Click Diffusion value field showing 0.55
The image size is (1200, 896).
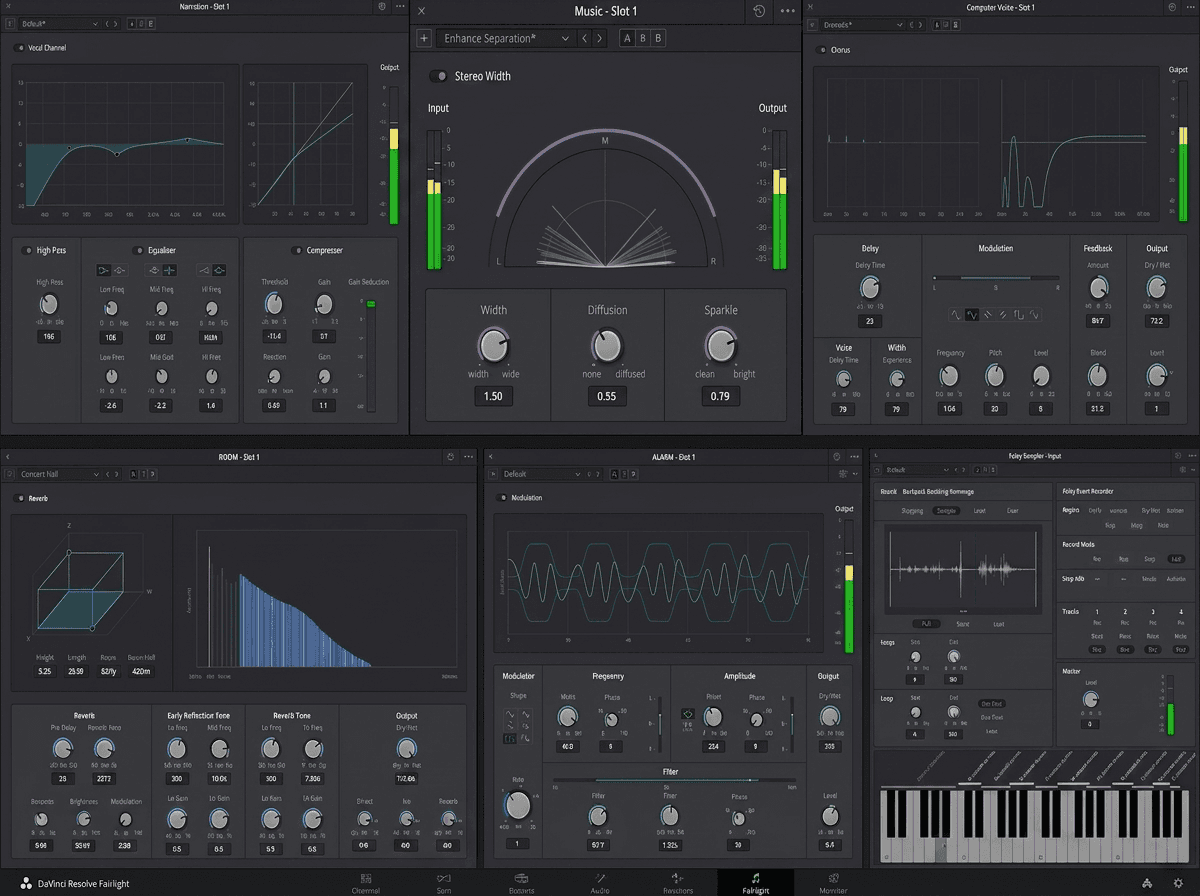point(606,396)
